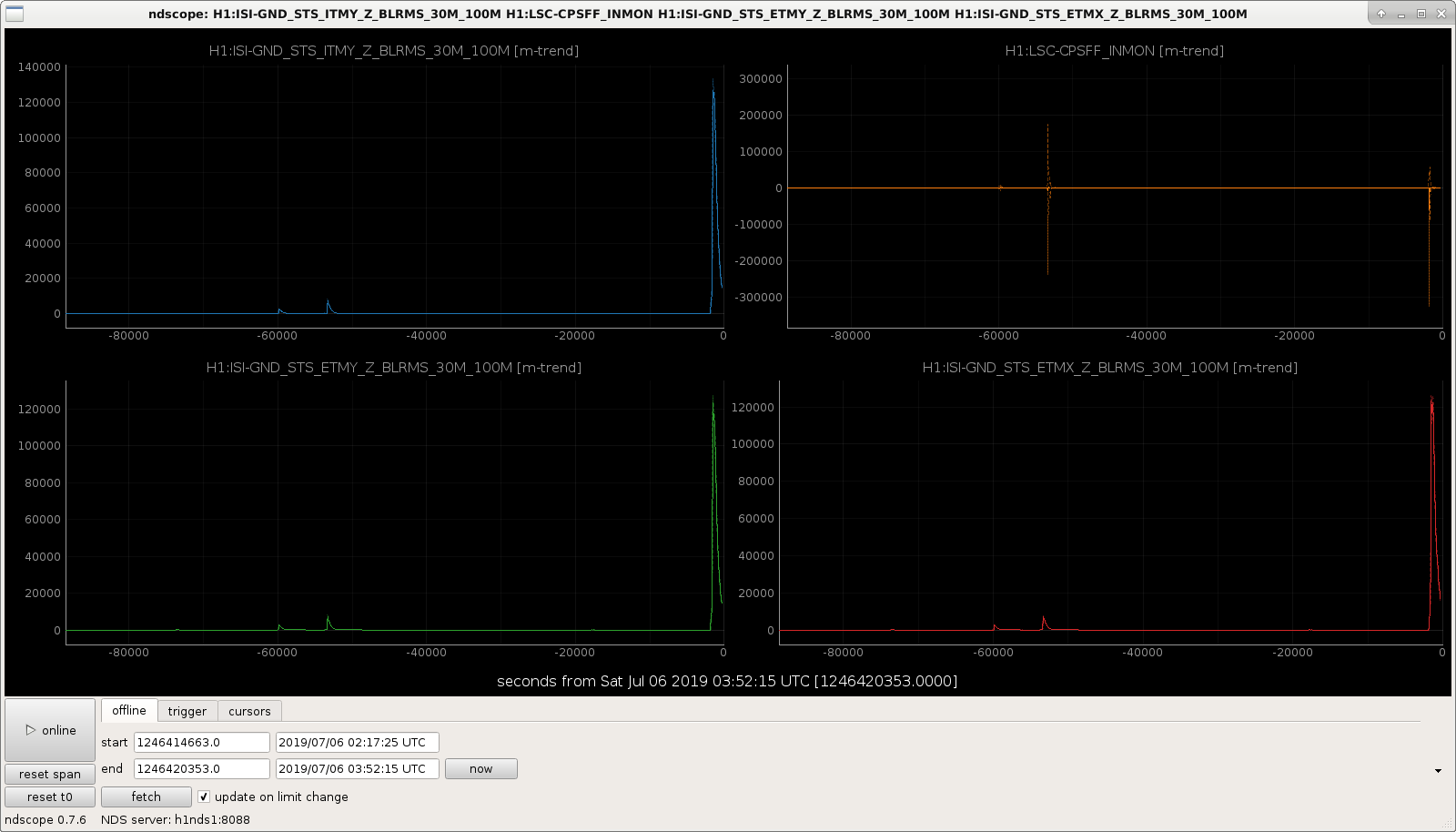Click the reset span button

[50, 774]
